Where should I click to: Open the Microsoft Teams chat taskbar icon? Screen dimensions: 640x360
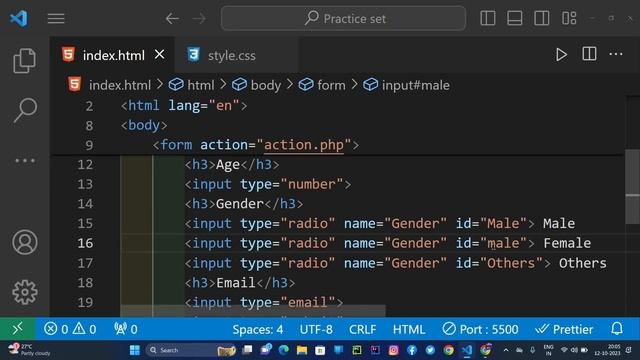(266, 350)
